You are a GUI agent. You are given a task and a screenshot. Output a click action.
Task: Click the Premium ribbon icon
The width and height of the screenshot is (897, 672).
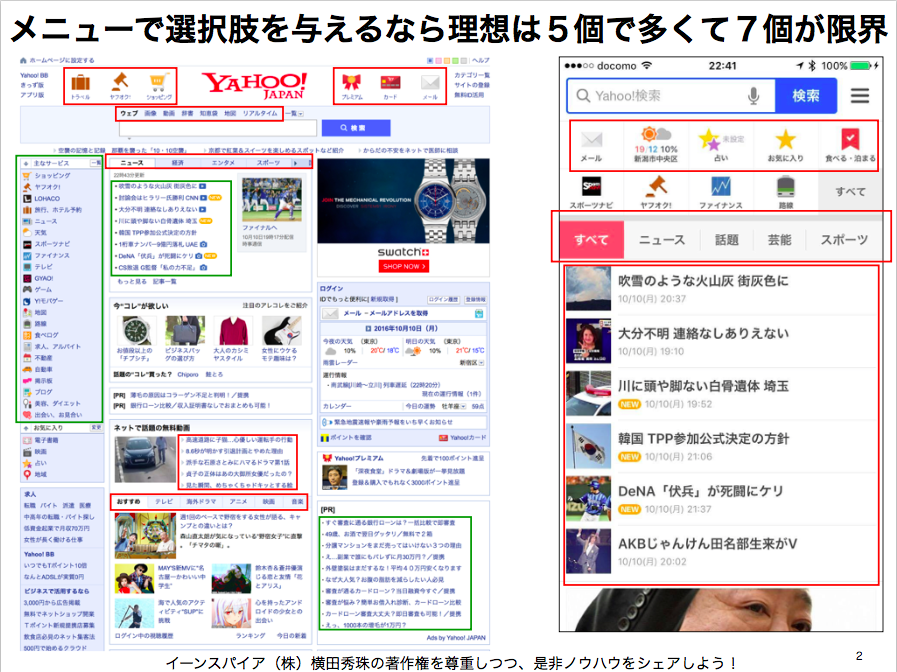click(352, 82)
